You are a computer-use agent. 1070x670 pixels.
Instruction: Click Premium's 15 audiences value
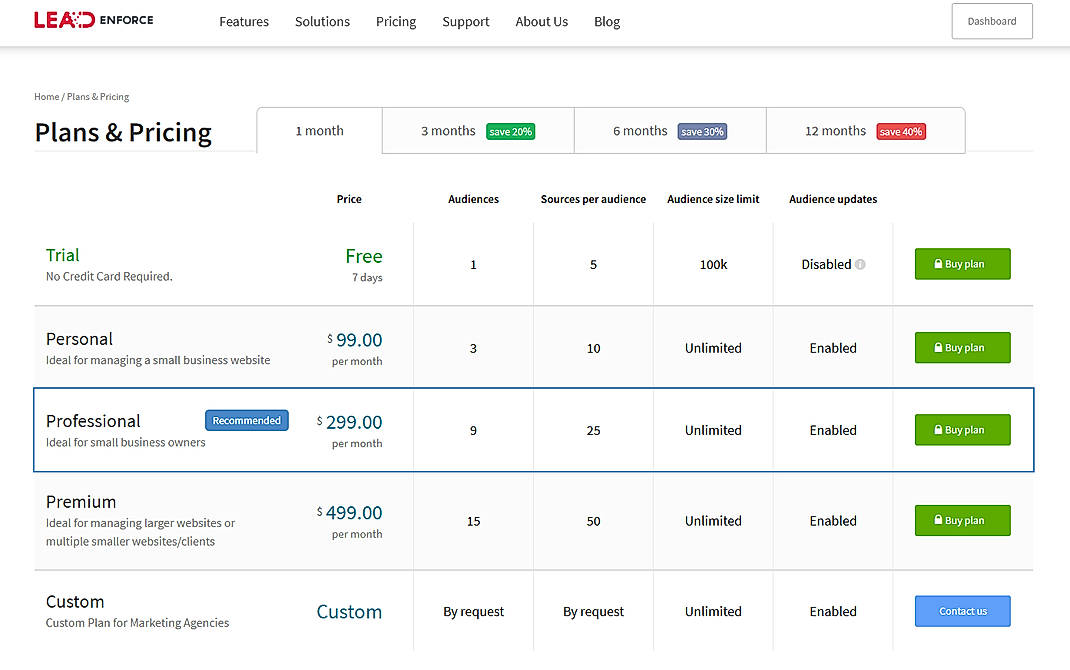[474, 521]
